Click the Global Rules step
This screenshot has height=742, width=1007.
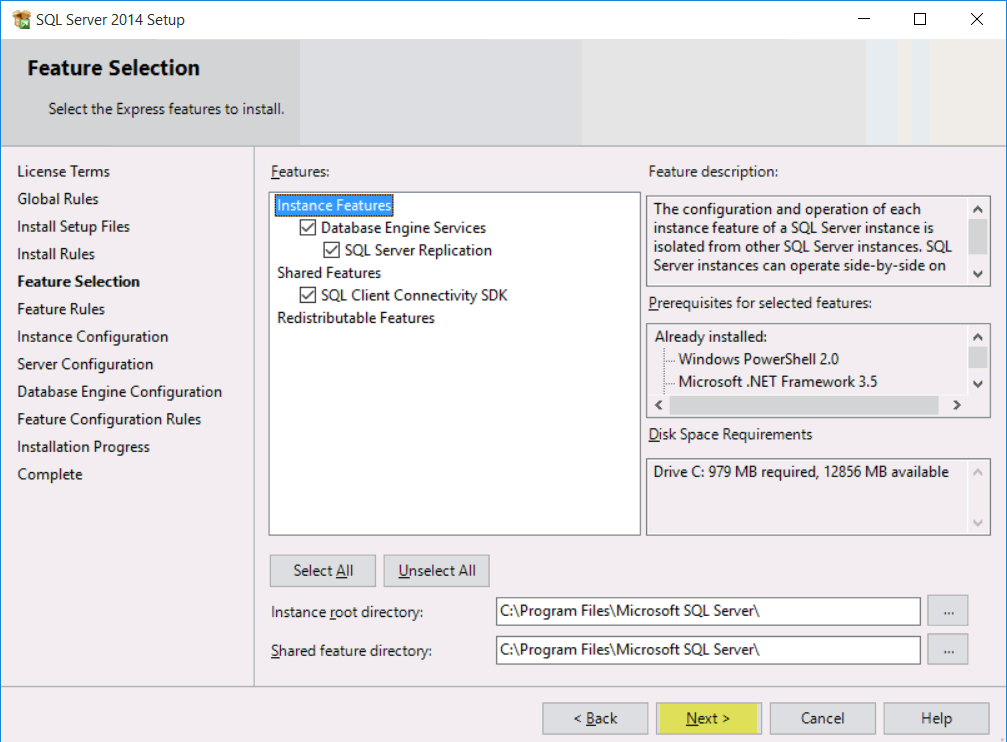point(58,199)
